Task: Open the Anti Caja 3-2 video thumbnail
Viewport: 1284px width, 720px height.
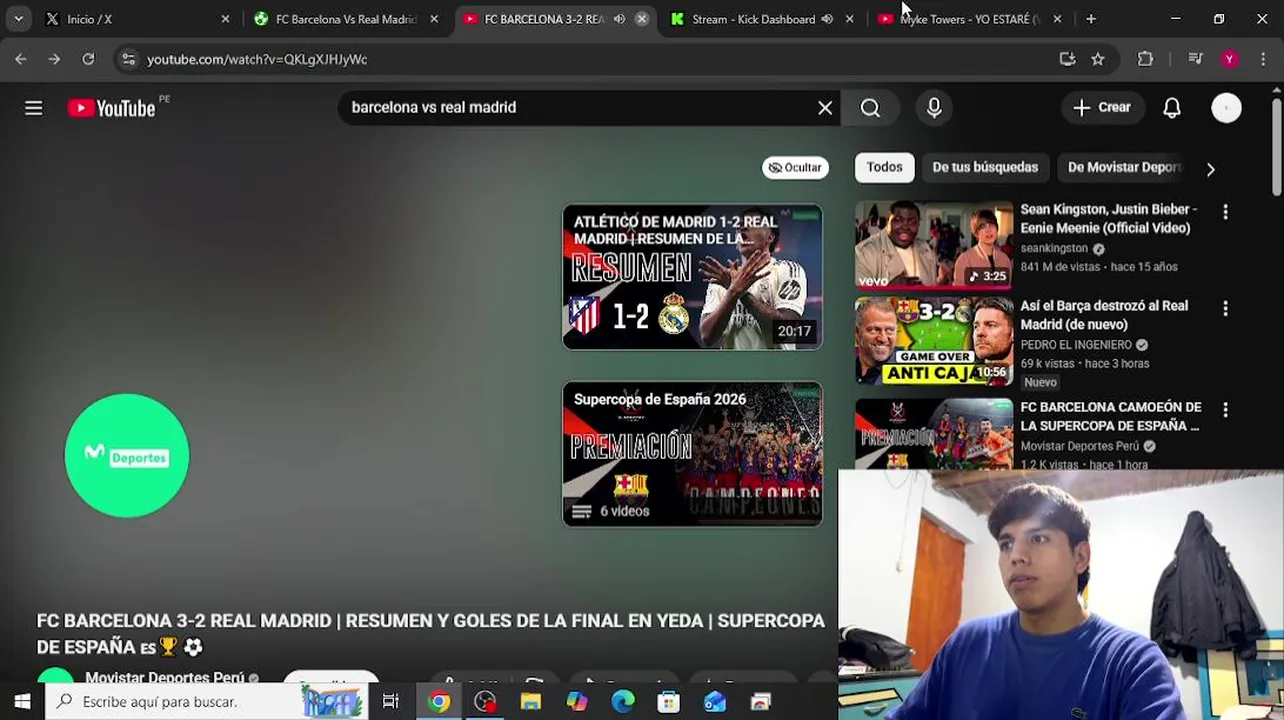Action: coord(934,341)
